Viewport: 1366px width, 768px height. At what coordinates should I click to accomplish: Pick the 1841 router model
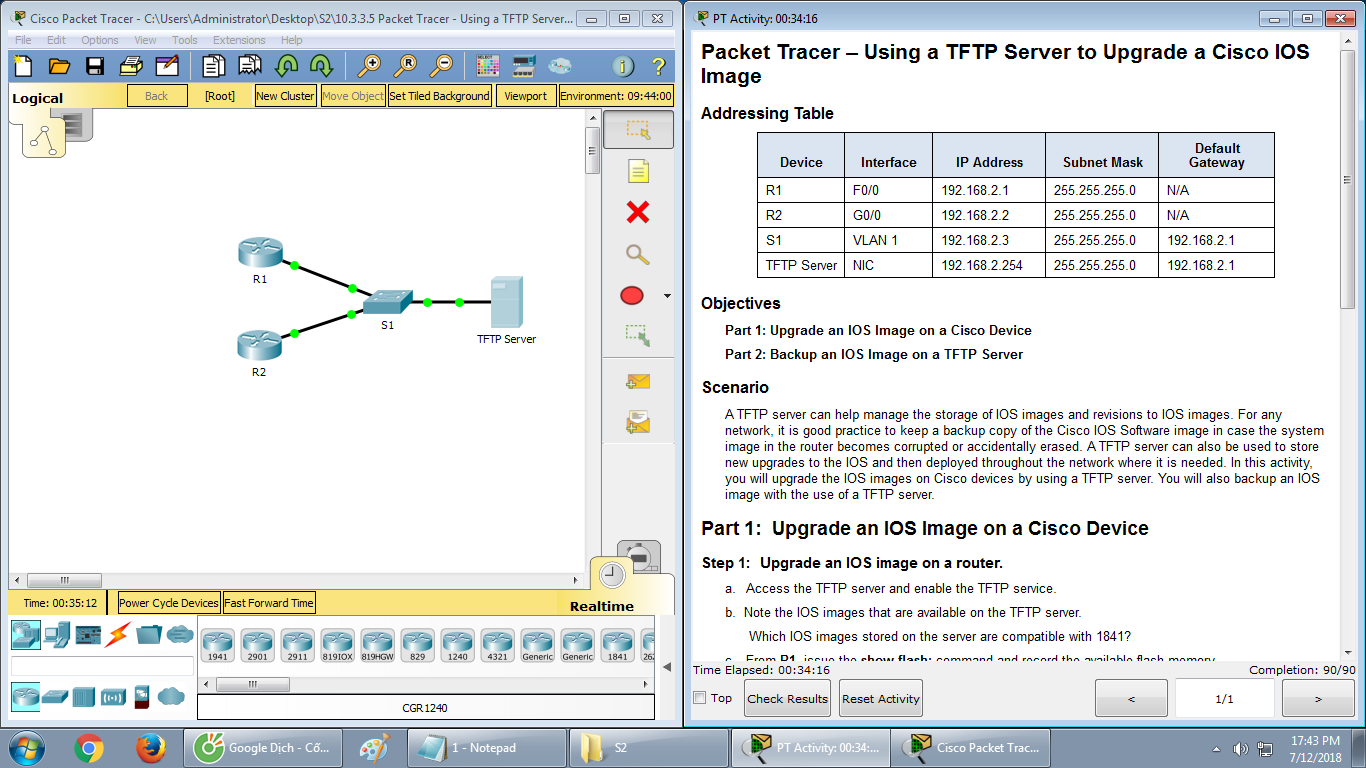click(617, 646)
